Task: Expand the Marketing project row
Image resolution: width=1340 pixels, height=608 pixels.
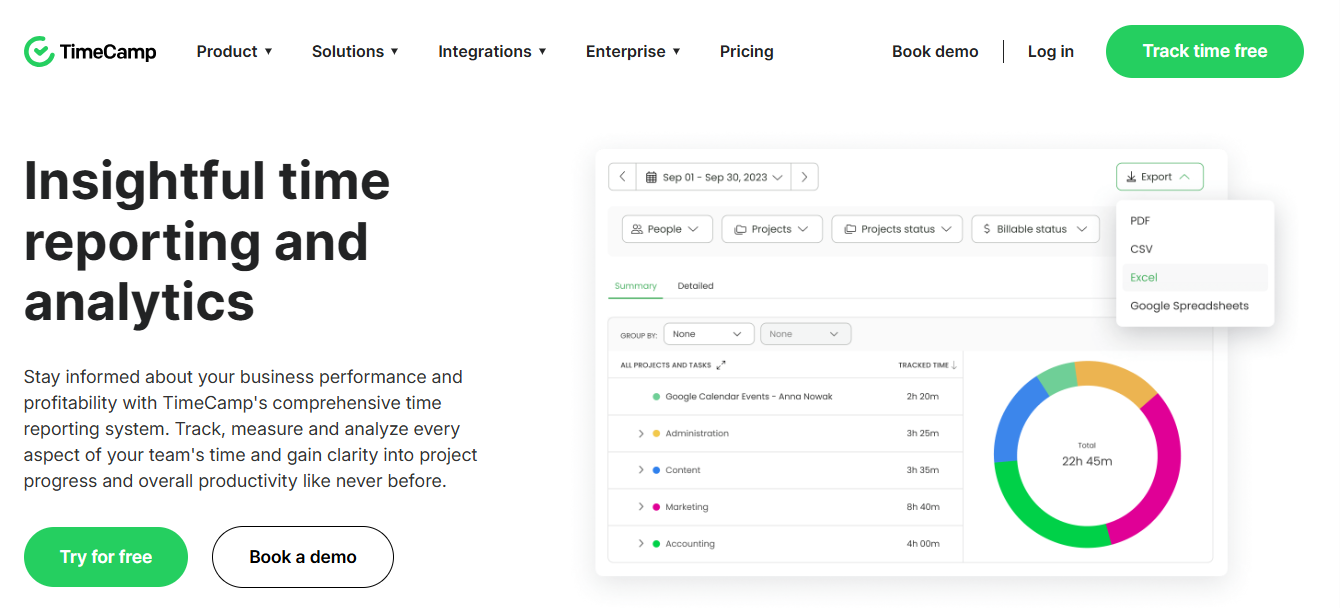Action: pyautogui.click(x=641, y=507)
